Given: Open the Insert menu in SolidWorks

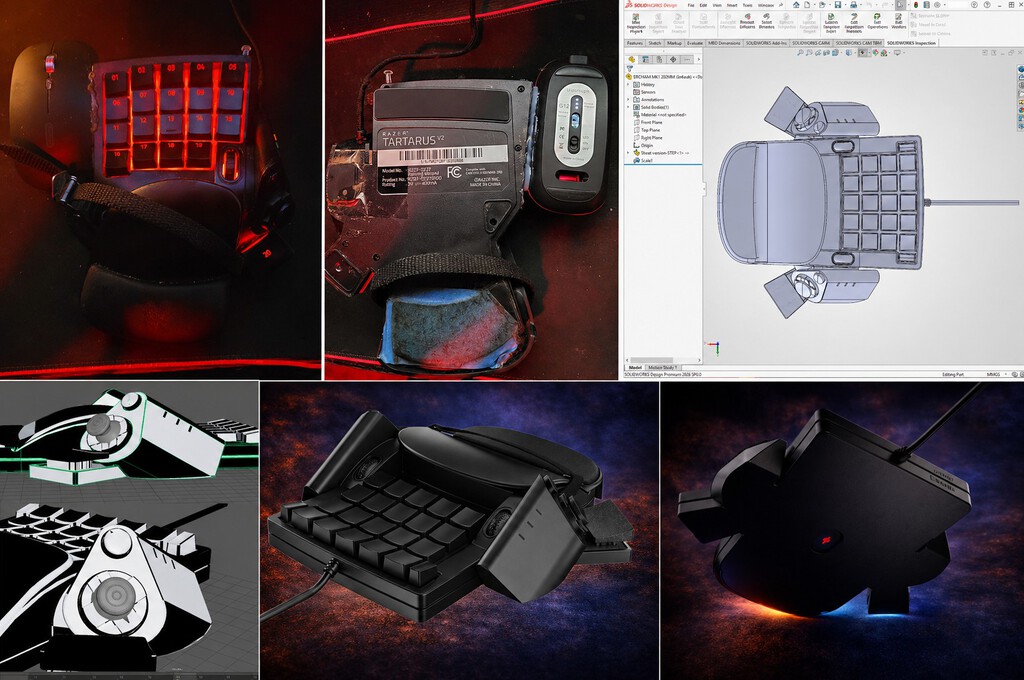Looking at the screenshot, I should coord(732,5).
